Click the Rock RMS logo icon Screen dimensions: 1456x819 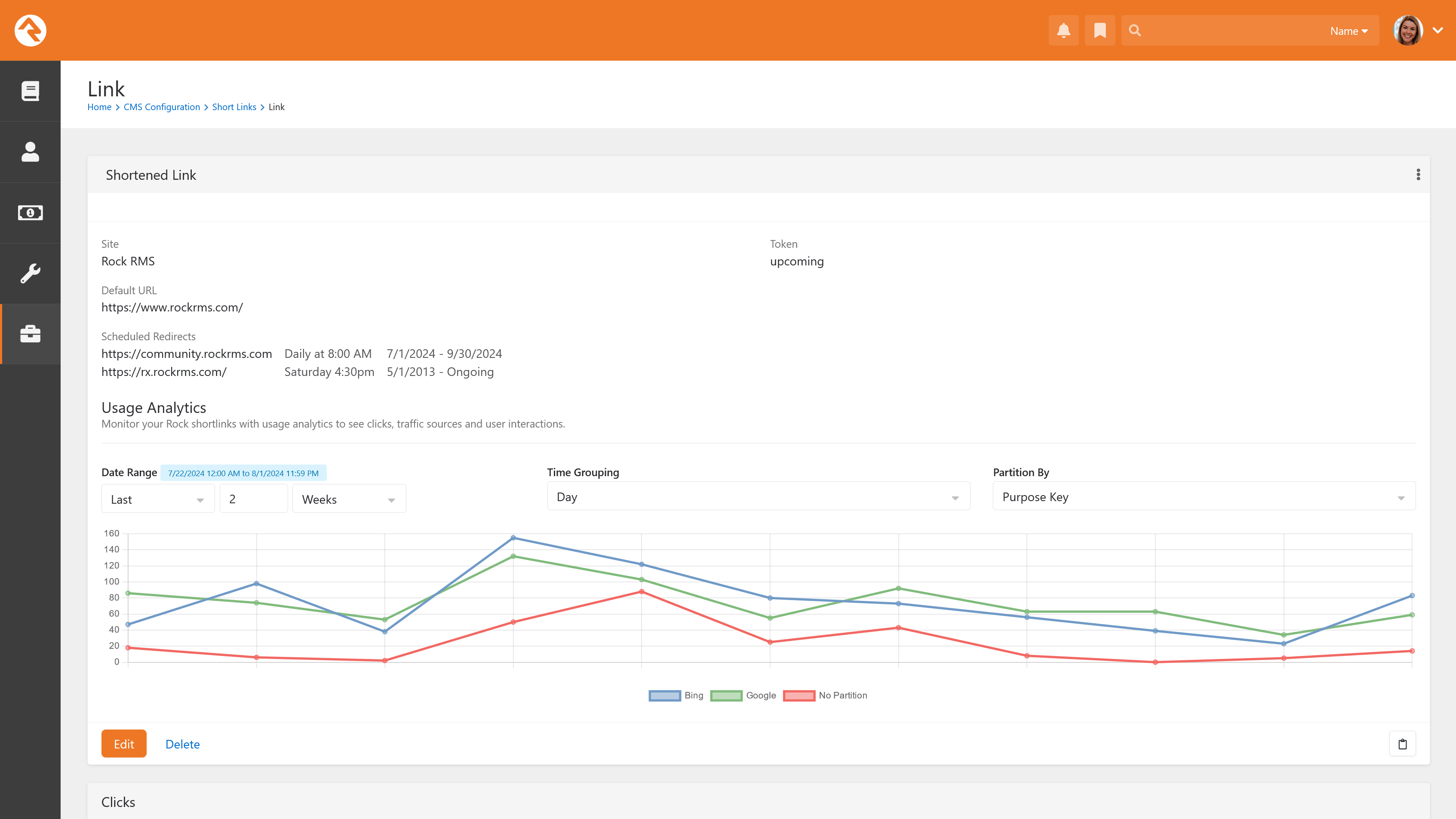pyautogui.click(x=30, y=31)
